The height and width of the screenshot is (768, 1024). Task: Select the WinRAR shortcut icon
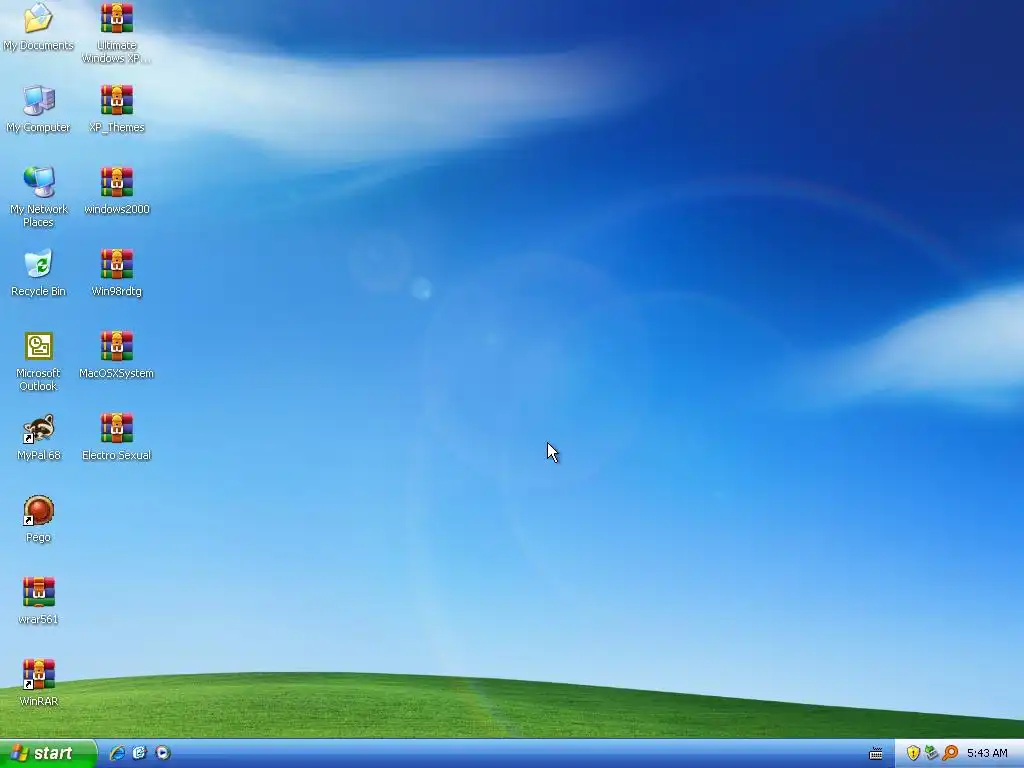(x=39, y=683)
